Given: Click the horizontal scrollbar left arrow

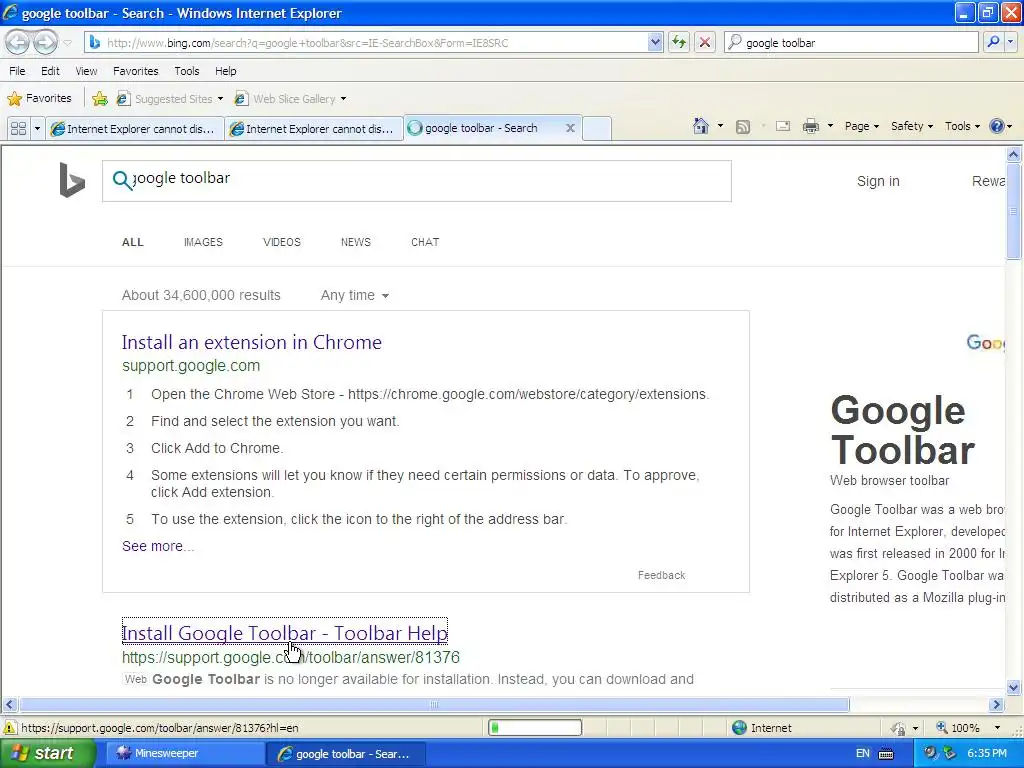Looking at the screenshot, I should [10, 705].
